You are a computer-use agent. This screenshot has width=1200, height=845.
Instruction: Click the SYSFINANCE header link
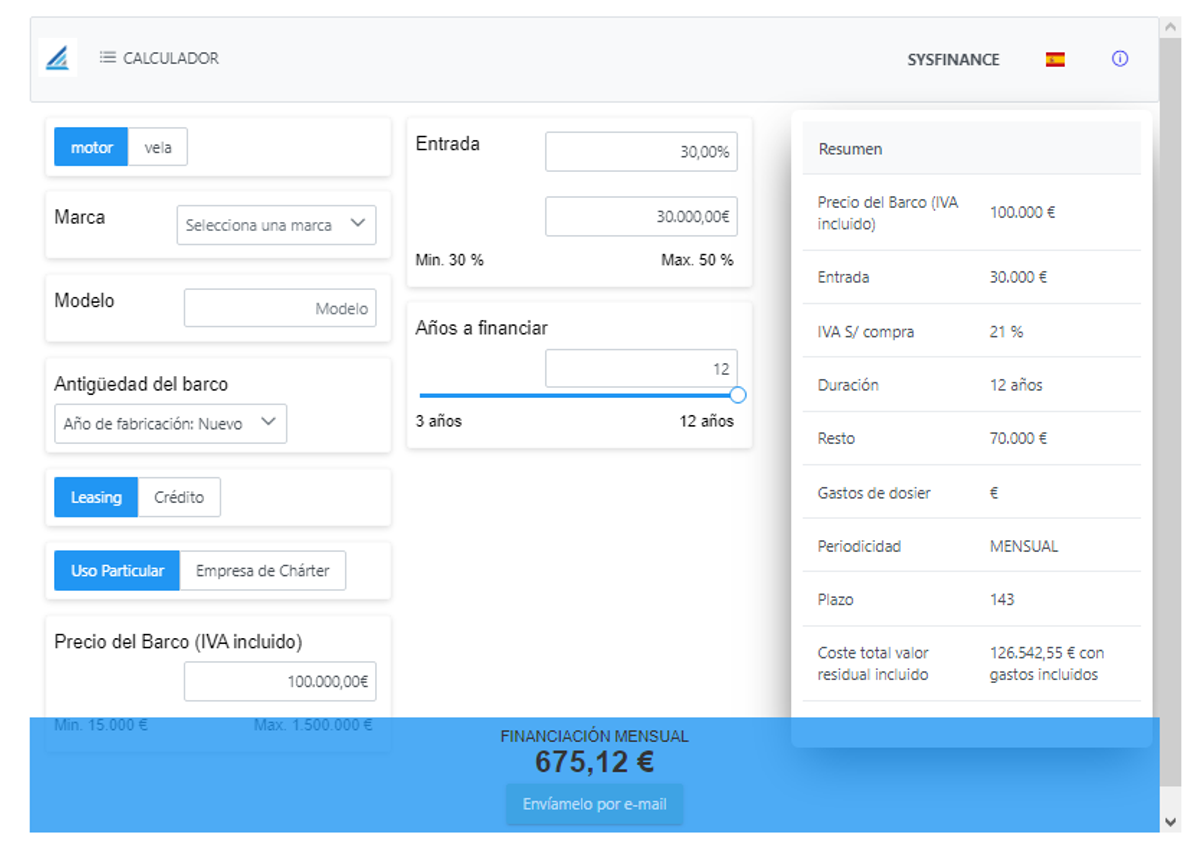(953, 59)
